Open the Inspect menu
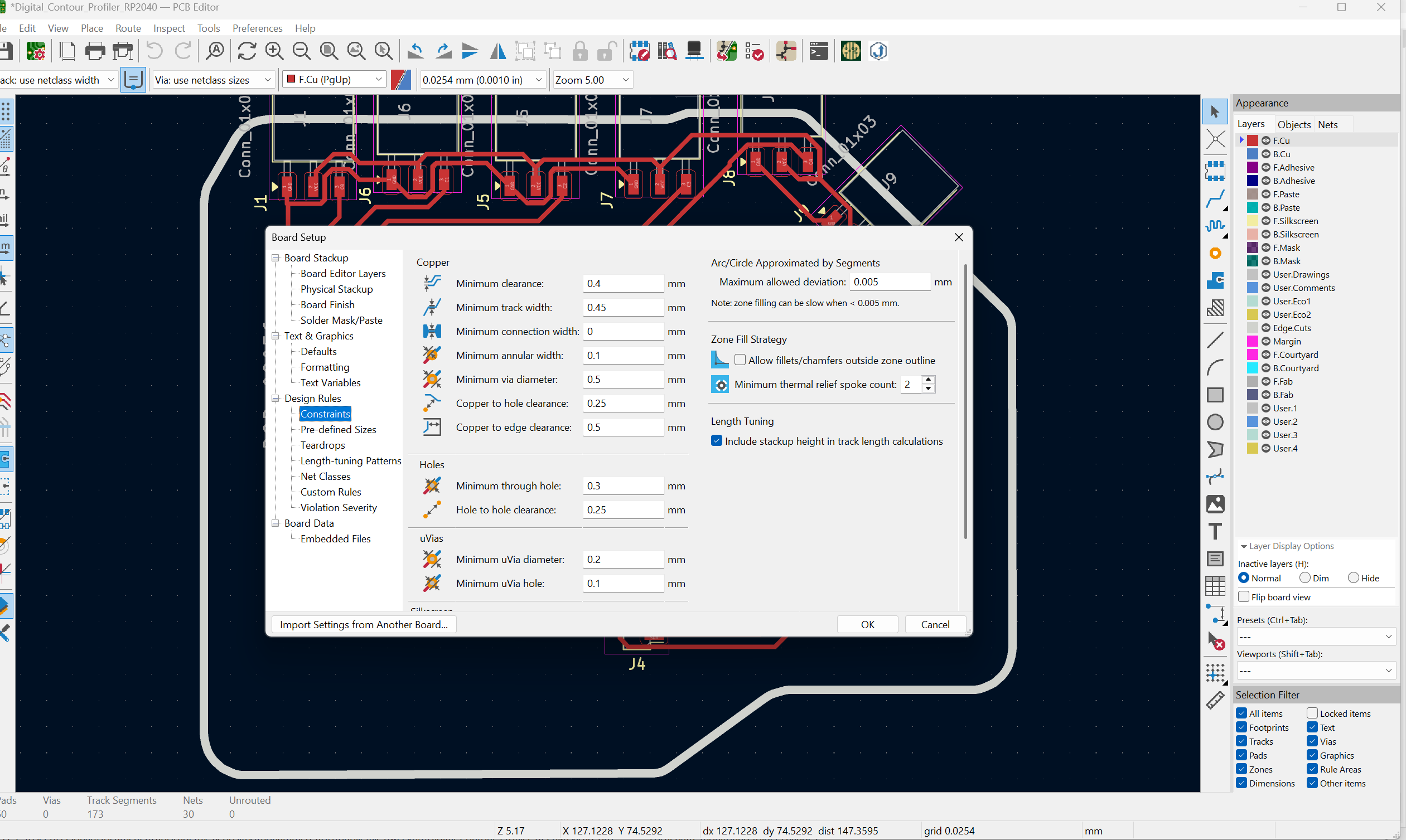 coord(169,28)
